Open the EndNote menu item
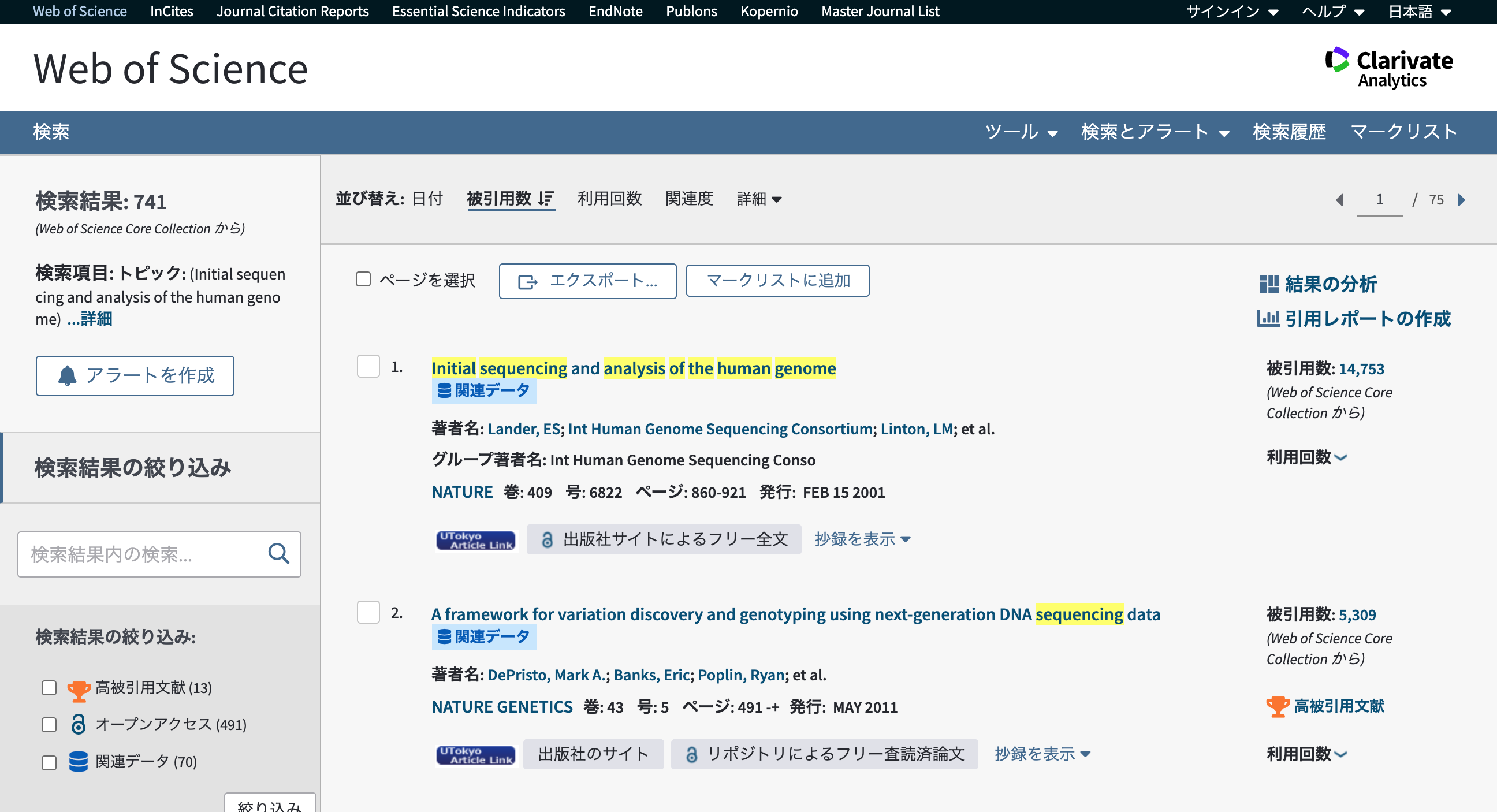 (x=616, y=11)
